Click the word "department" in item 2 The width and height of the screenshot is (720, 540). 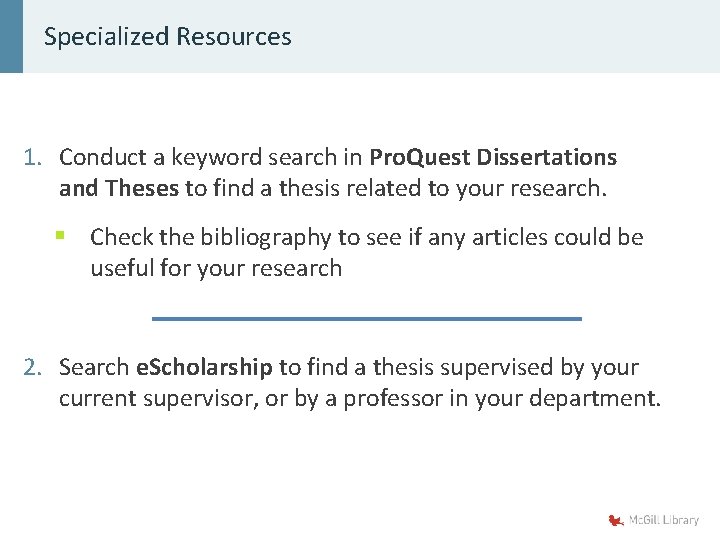[x=598, y=398]
